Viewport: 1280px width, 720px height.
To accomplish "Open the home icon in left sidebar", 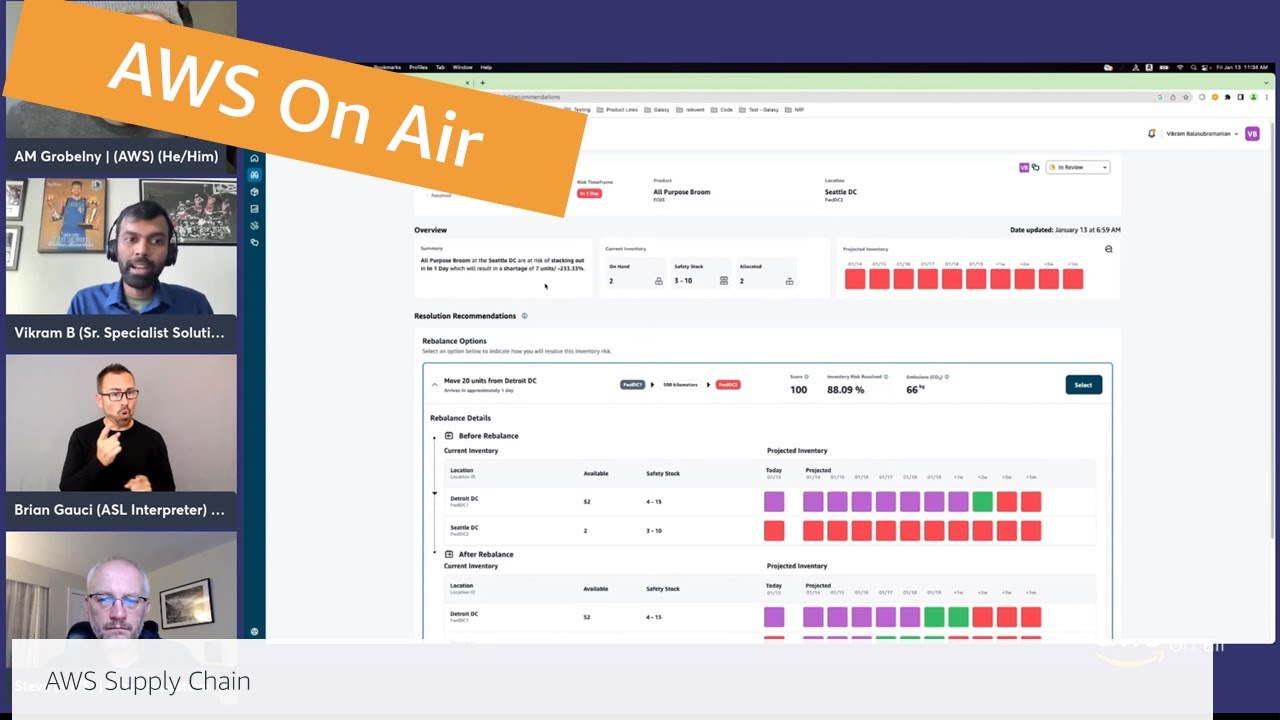I will point(254,158).
